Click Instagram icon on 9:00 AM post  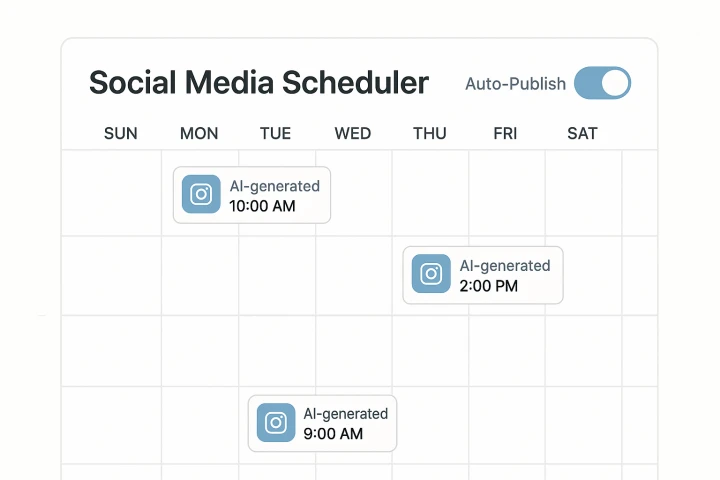[276, 423]
